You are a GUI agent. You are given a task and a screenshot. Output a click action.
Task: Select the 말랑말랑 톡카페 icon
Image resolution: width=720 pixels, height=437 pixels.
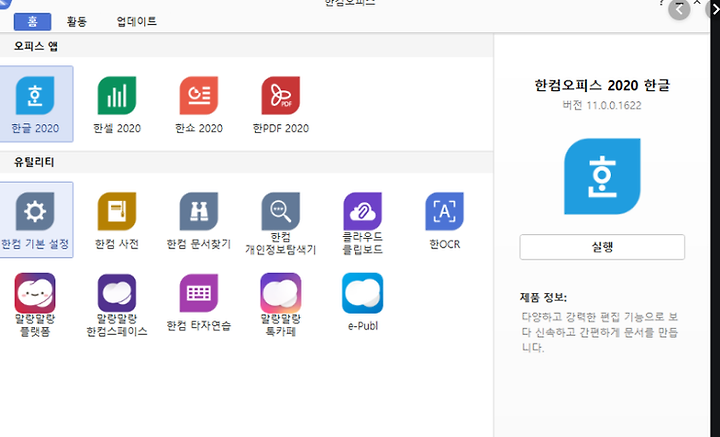click(x=281, y=293)
